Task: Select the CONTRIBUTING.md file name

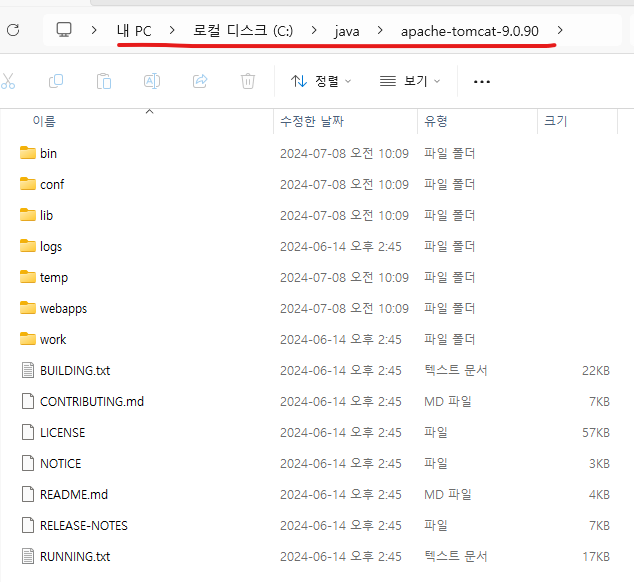Action: point(92,402)
